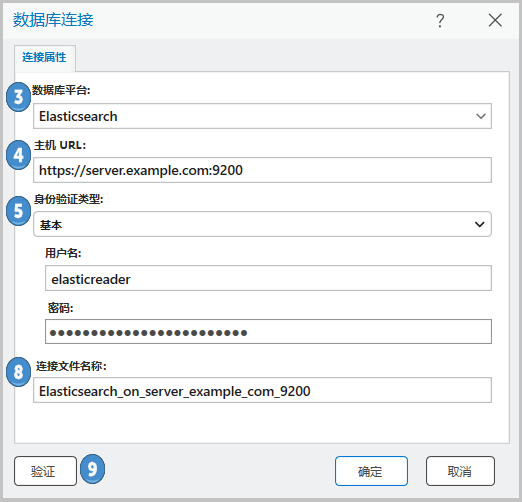The height and width of the screenshot is (502, 522).
Task: Click the 密码 password field
Action: pyautogui.click(x=268, y=332)
